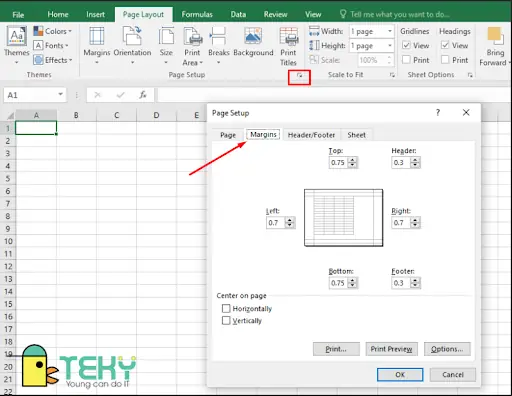Enable Center on page Horizontally
This screenshot has height=396, width=512.
pos(226,308)
